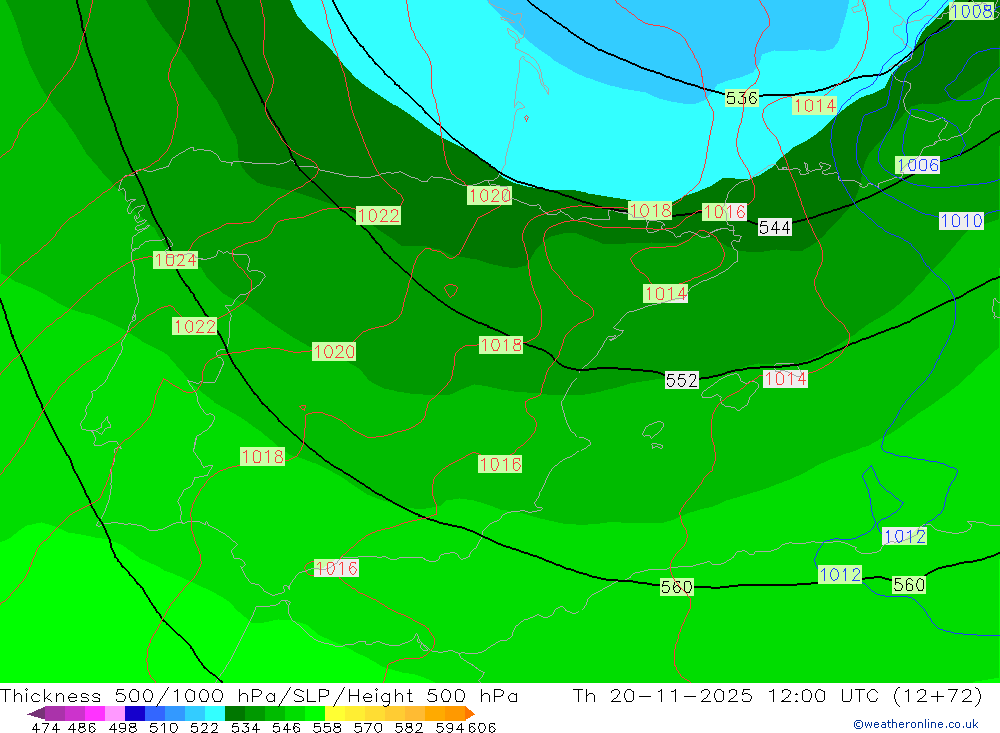This screenshot has height=733, width=1000.
Task: Click the 544 height contour label
Action: point(774,227)
